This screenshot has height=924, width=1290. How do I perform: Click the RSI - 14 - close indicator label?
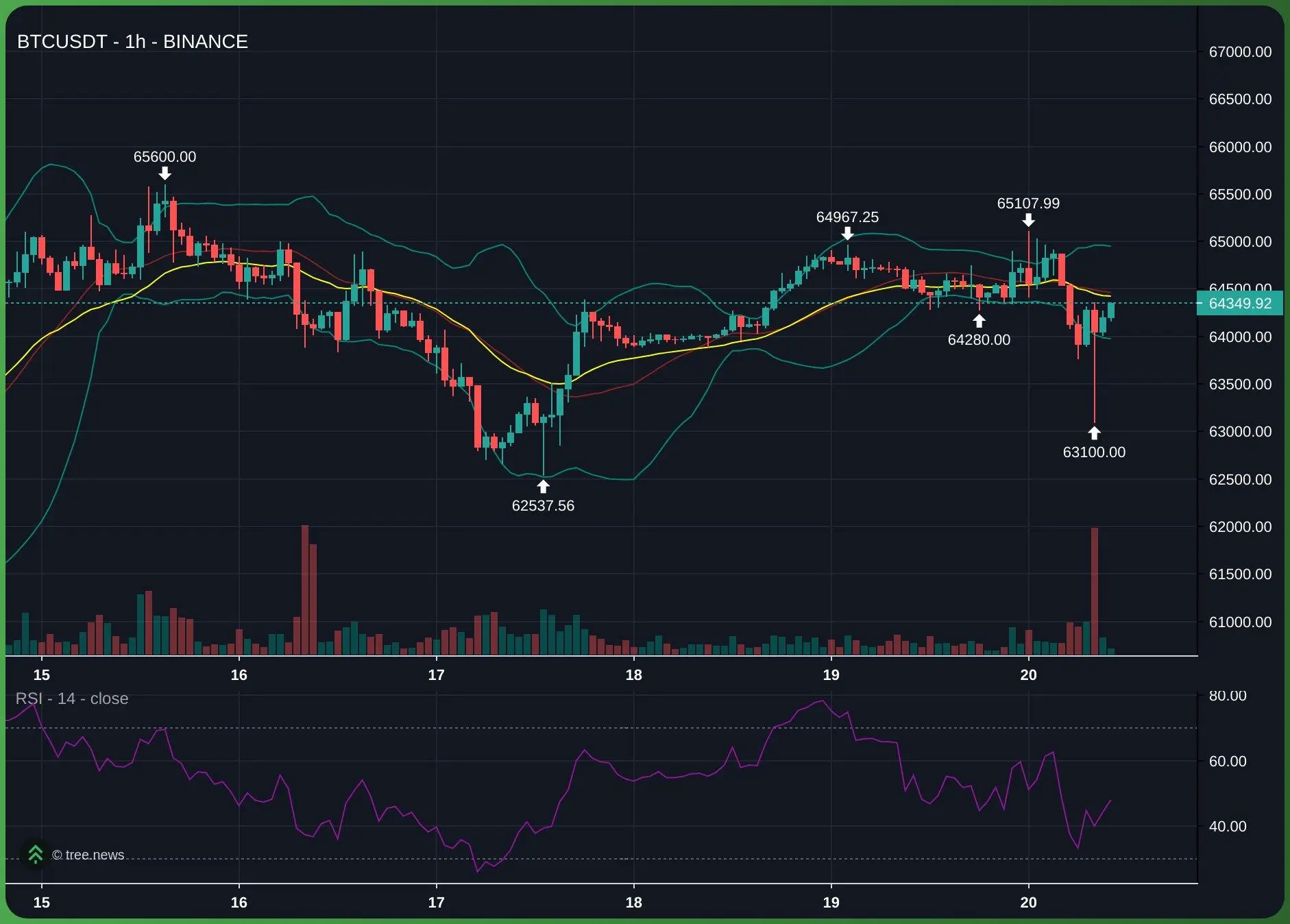pyautogui.click(x=72, y=698)
